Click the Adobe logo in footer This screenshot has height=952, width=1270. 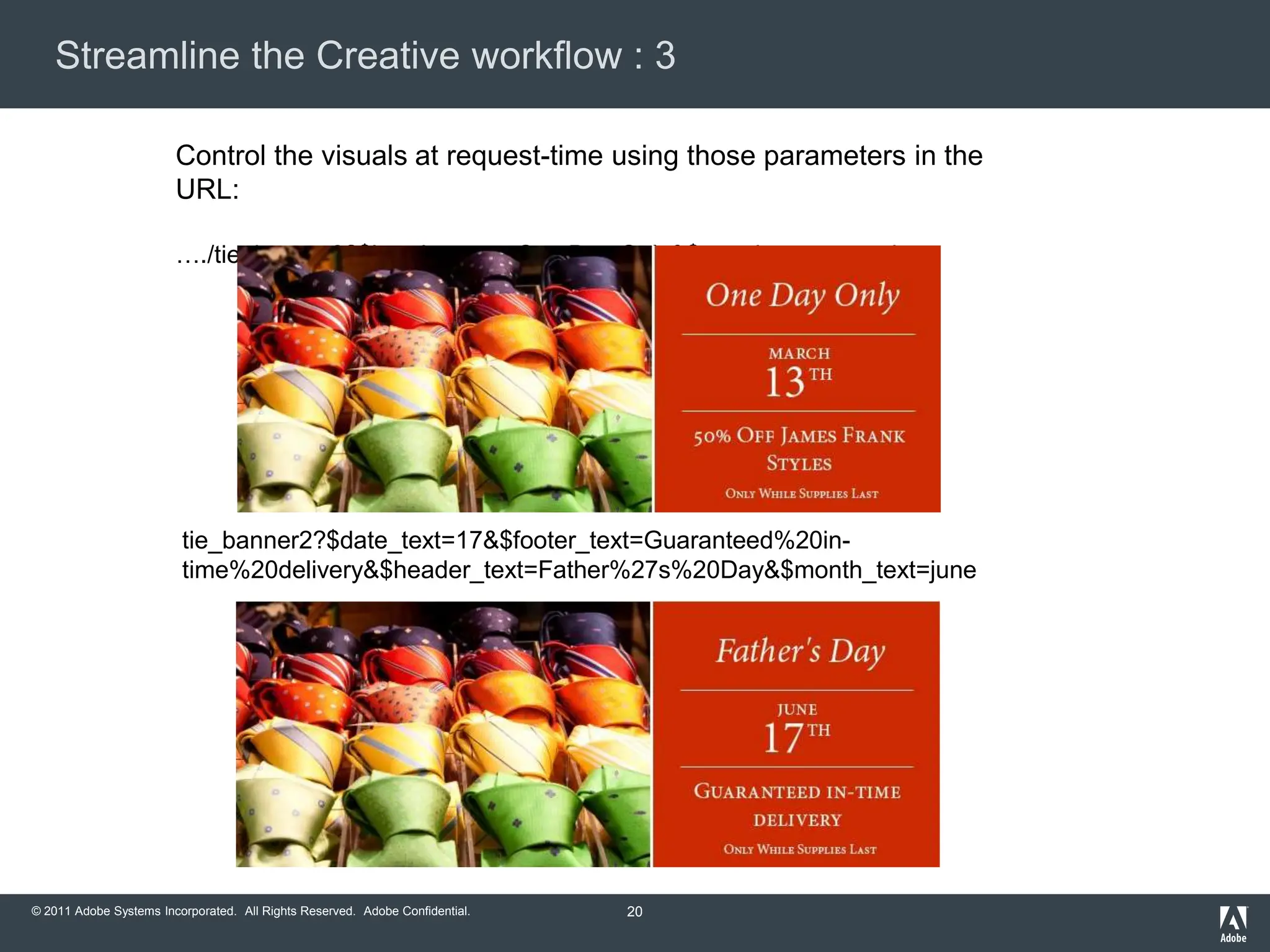pos(1233,924)
